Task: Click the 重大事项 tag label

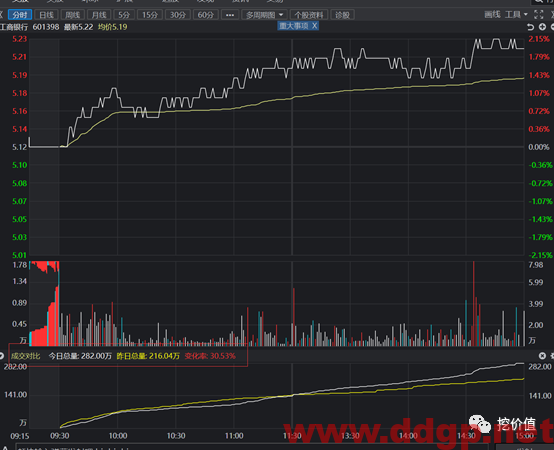Action: (294, 26)
